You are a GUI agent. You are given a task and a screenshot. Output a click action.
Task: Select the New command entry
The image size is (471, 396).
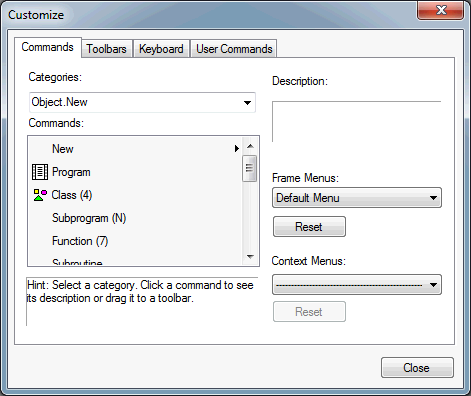135,149
